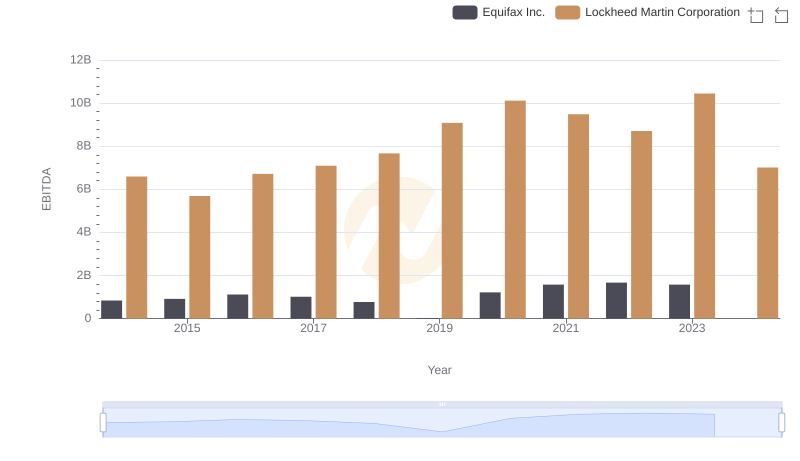This screenshot has width=800, height=461.
Task: Click the Equifax dark legend swatch
Action: pos(465,12)
